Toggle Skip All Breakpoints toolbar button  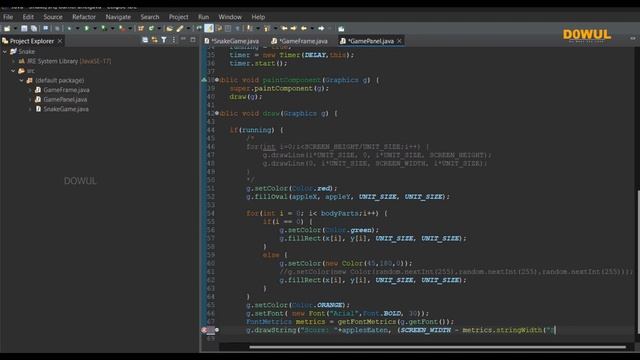(x=57, y=28)
